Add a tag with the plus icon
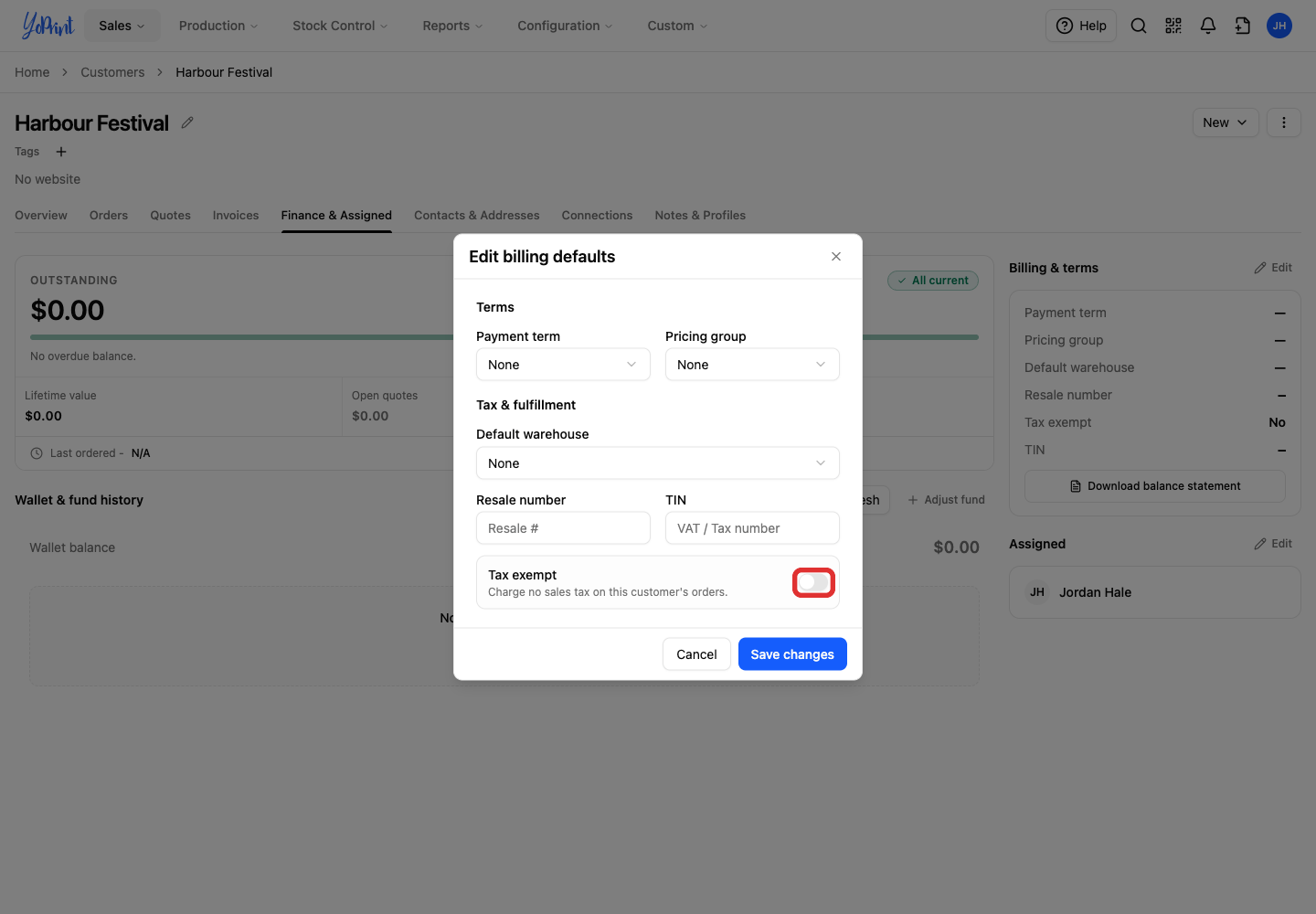 [x=61, y=152]
